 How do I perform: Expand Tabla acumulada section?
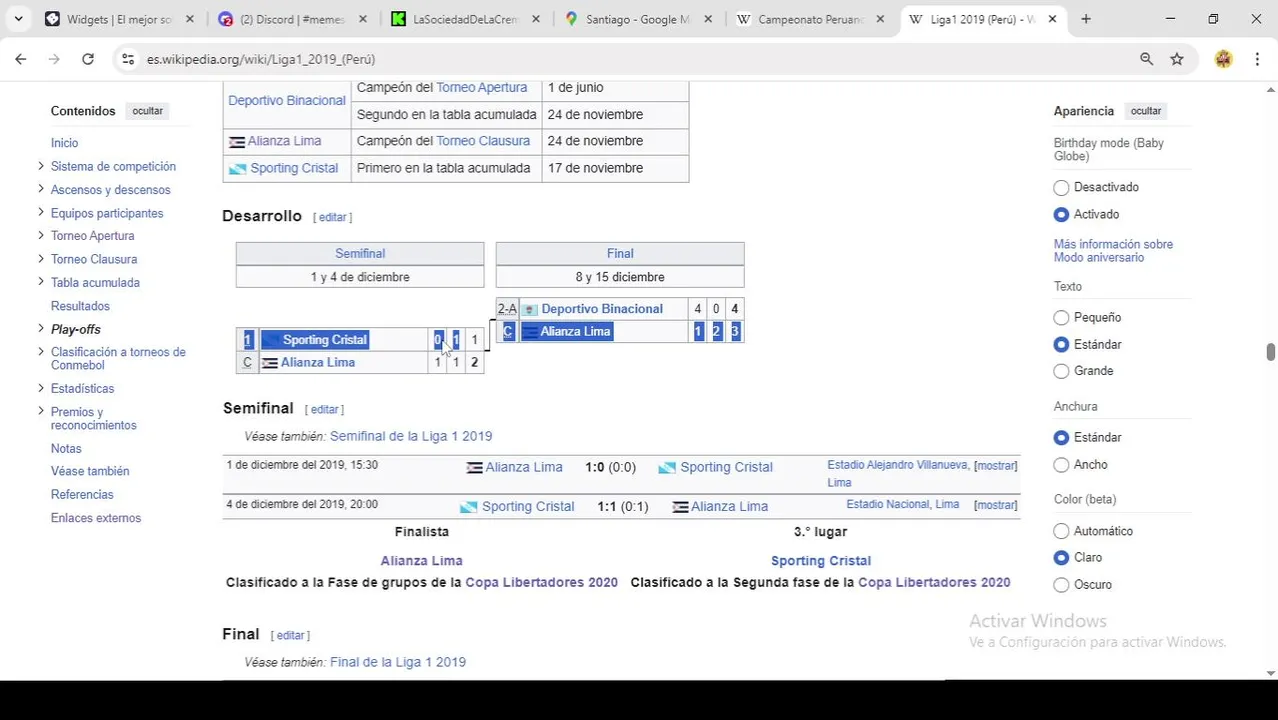pos(41,282)
